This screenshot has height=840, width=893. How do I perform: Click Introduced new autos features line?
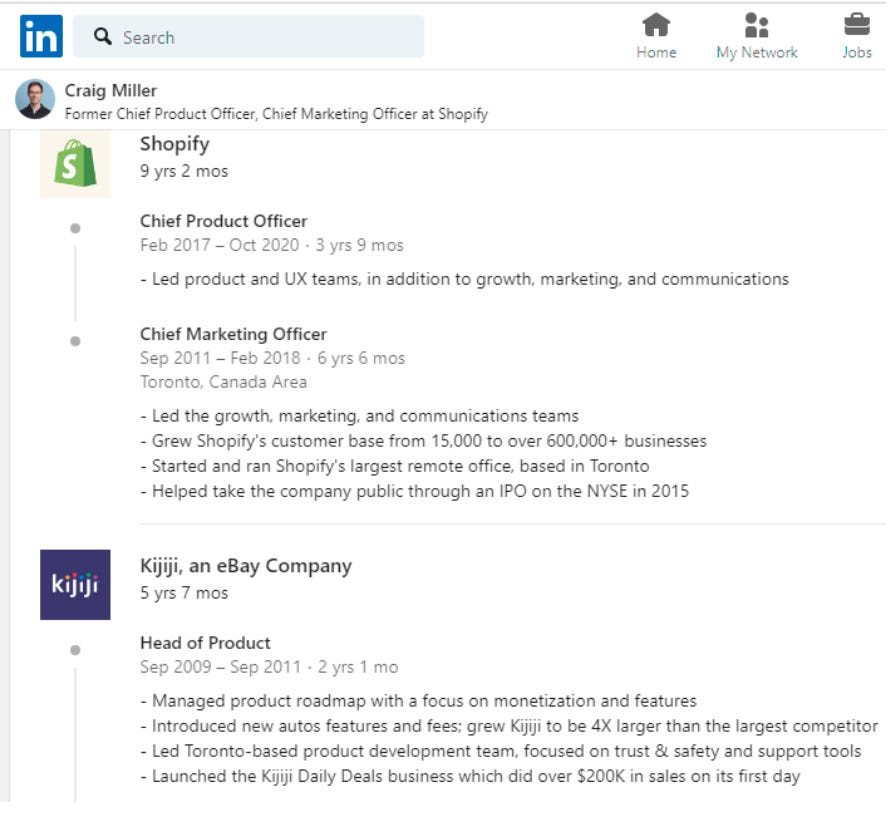pos(509,726)
